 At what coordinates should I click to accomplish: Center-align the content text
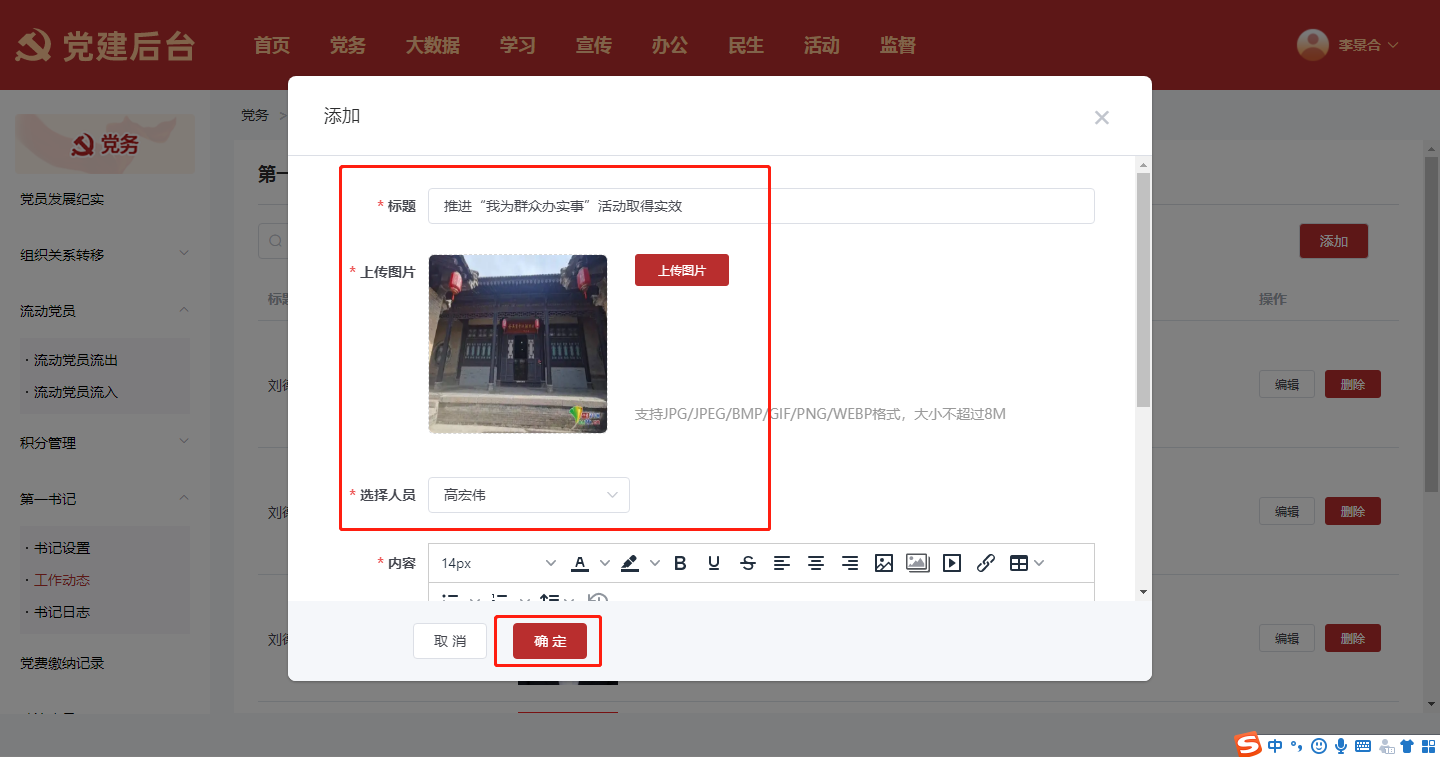(x=816, y=563)
